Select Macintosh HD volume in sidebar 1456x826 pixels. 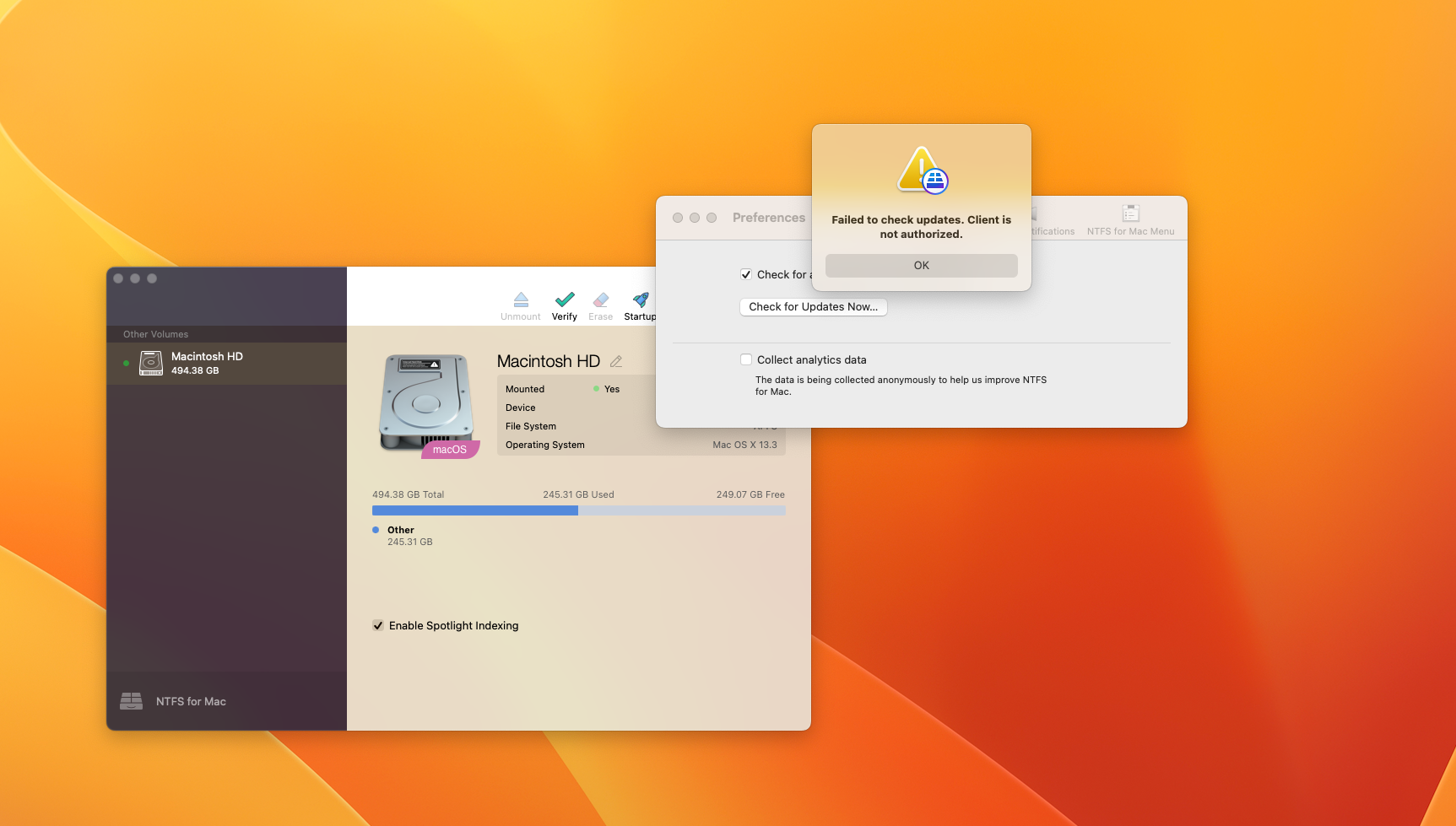pyautogui.click(x=226, y=364)
